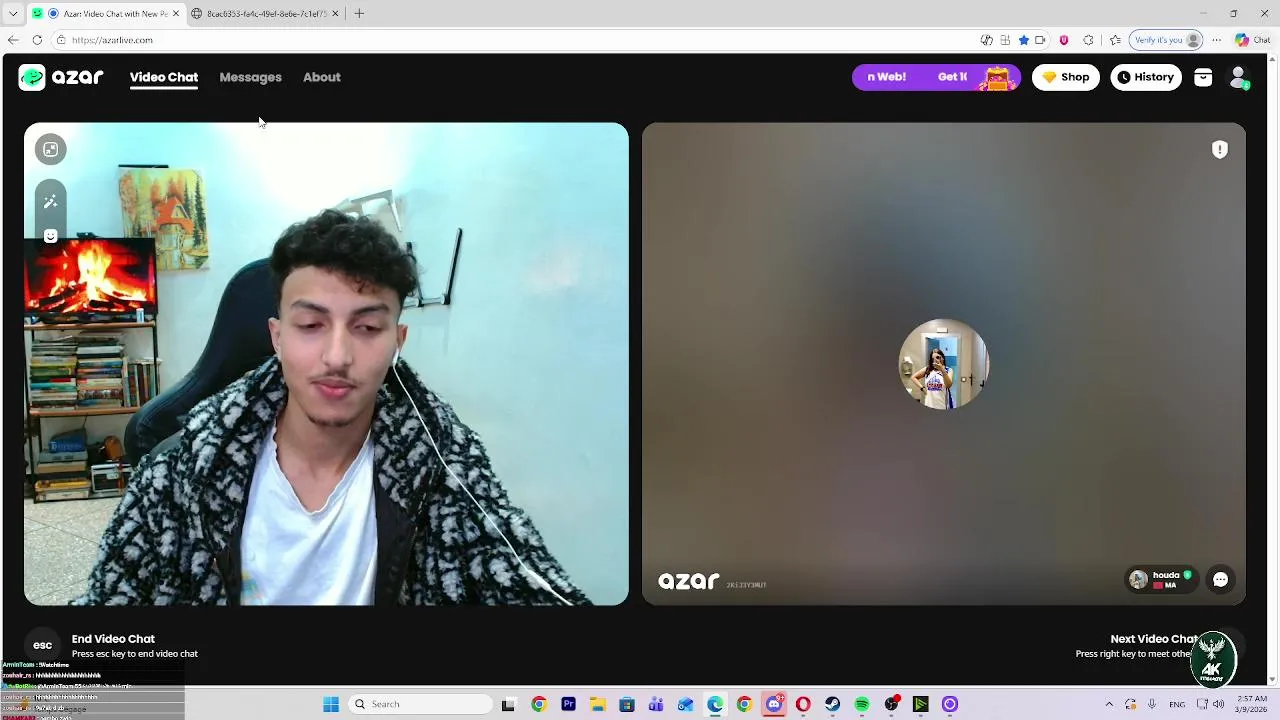Open the Favorites list icon
Viewport: 1280px width, 720px height.
pyautogui.click(x=1115, y=40)
